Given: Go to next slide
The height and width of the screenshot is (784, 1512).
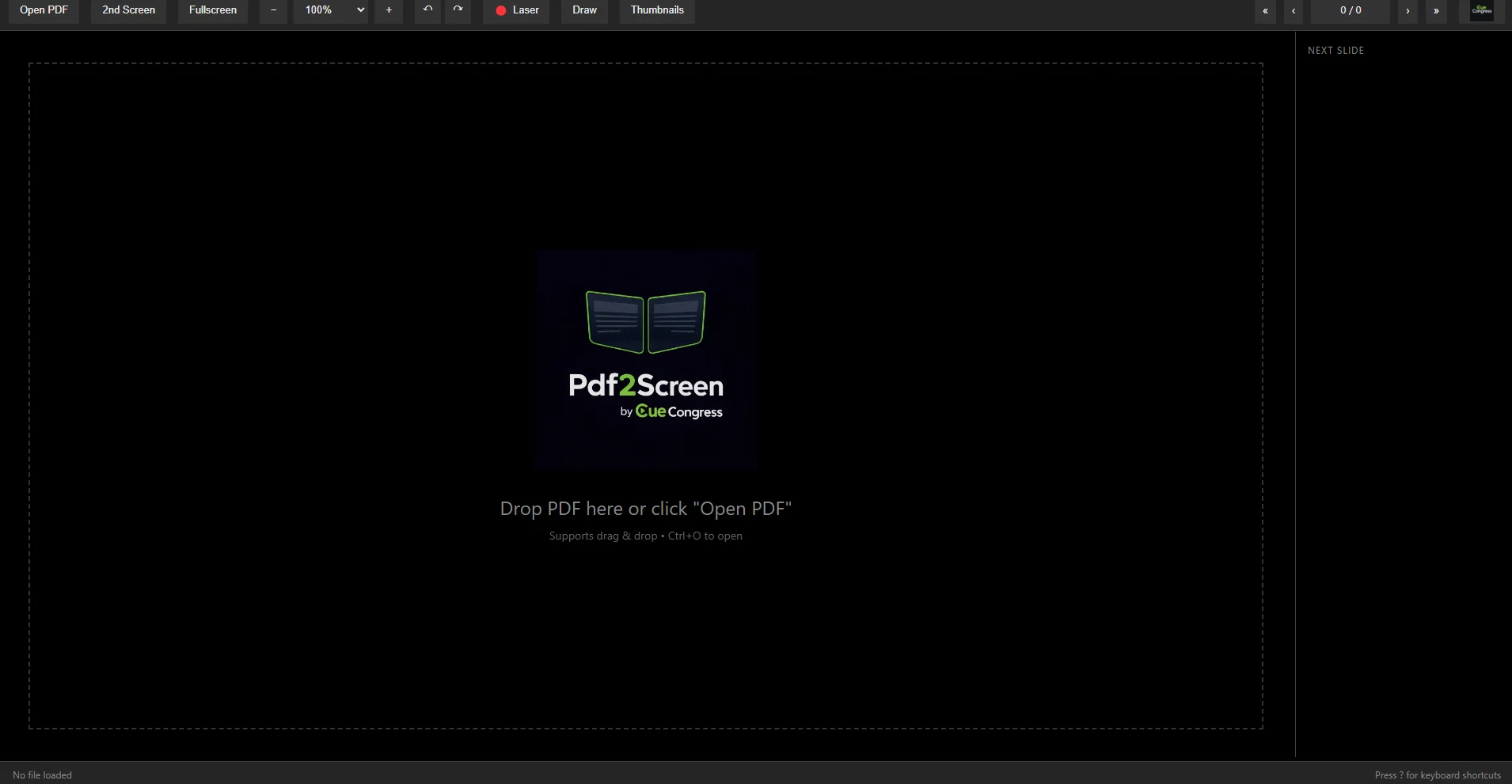Looking at the screenshot, I should 1408,11.
